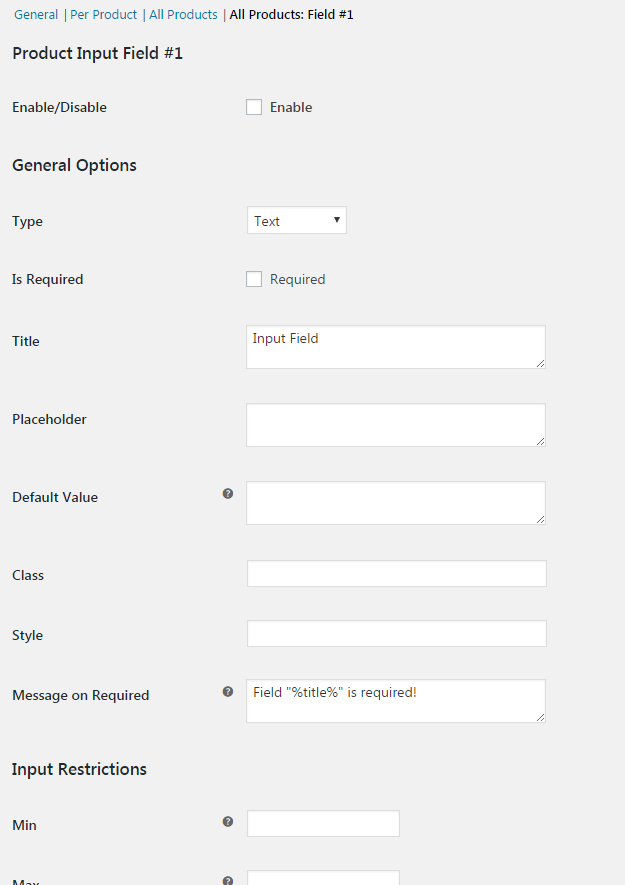Screen dimensions: 625x885
Task: Click the Class input field
Action: (396, 573)
